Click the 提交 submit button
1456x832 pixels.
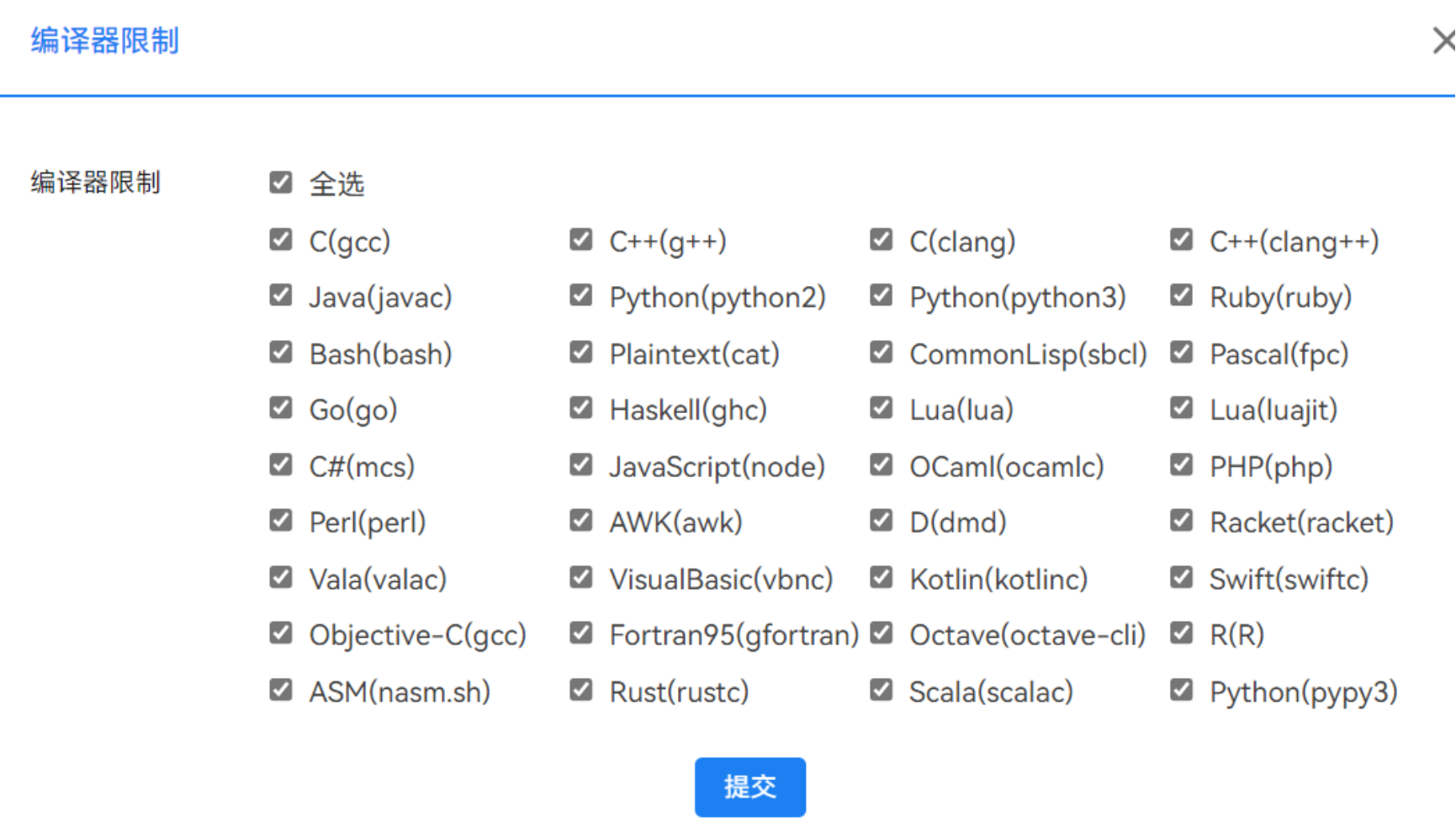749,787
